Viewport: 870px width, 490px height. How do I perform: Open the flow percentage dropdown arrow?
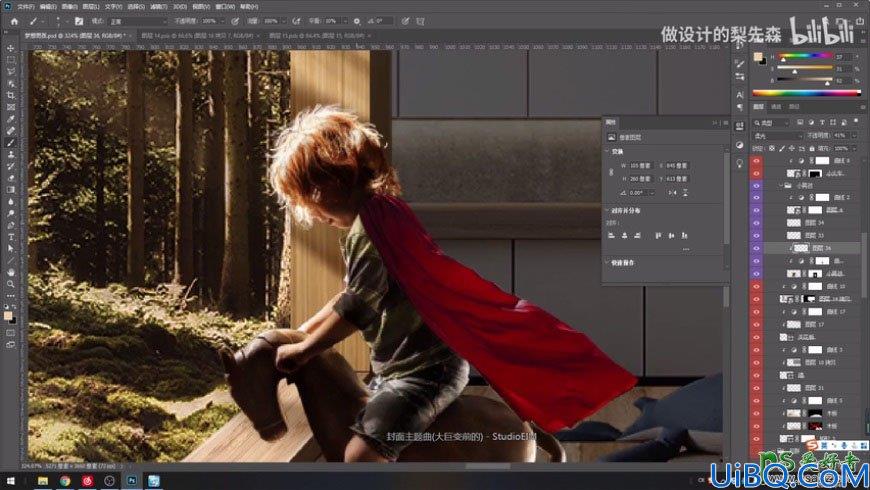click(283, 21)
